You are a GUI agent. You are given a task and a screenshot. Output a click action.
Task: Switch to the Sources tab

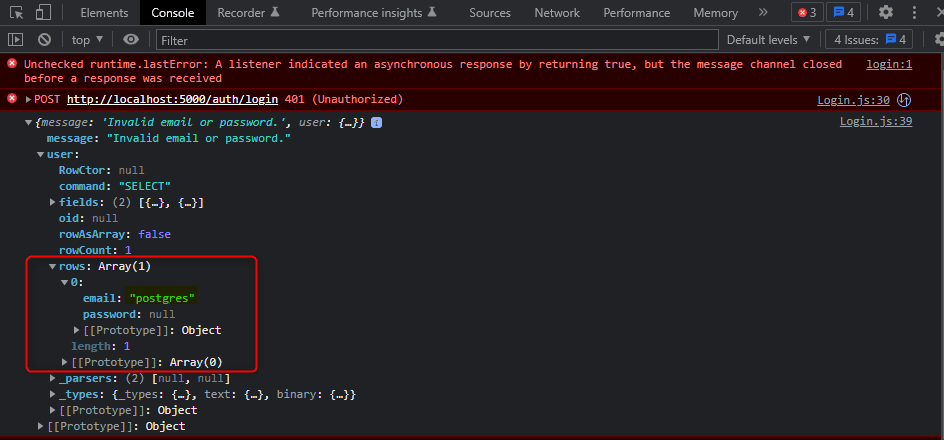coord(489,13)
